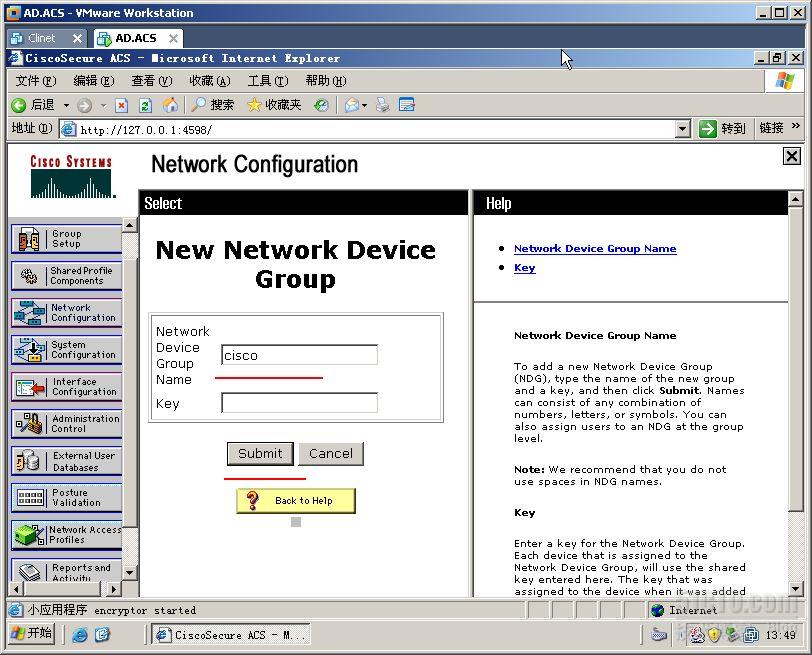Screen dimensions: 812x655
Task: Open the Group Setup sidebar section
Action: [x=66, y=239]
